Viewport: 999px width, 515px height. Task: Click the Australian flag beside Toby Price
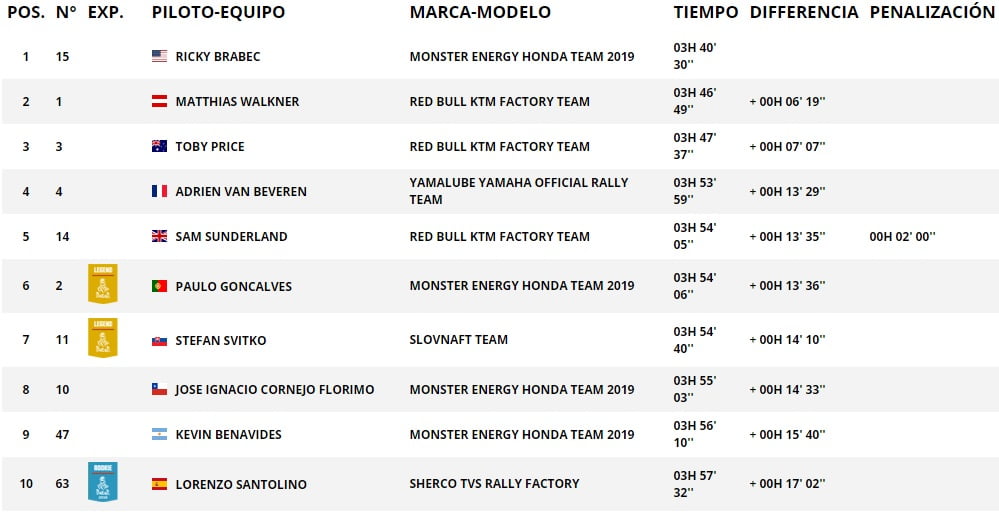coord(159,146)
